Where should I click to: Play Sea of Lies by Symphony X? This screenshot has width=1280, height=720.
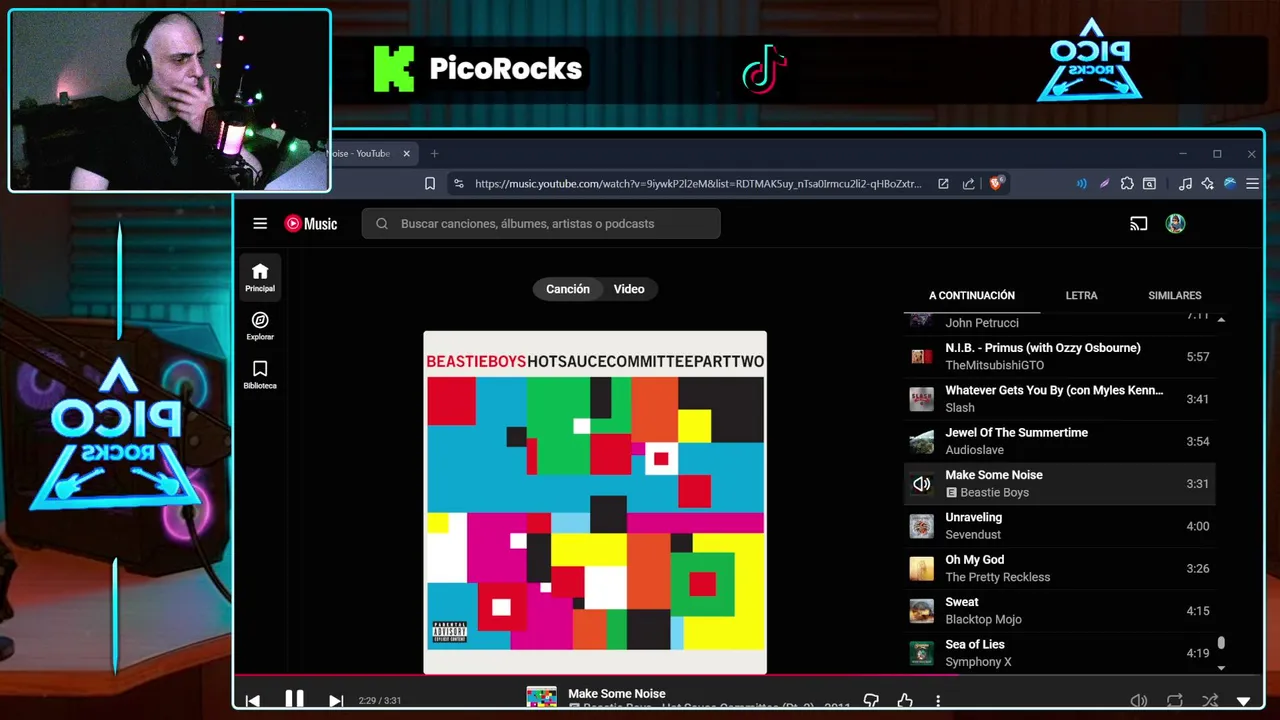point(1059,653)
